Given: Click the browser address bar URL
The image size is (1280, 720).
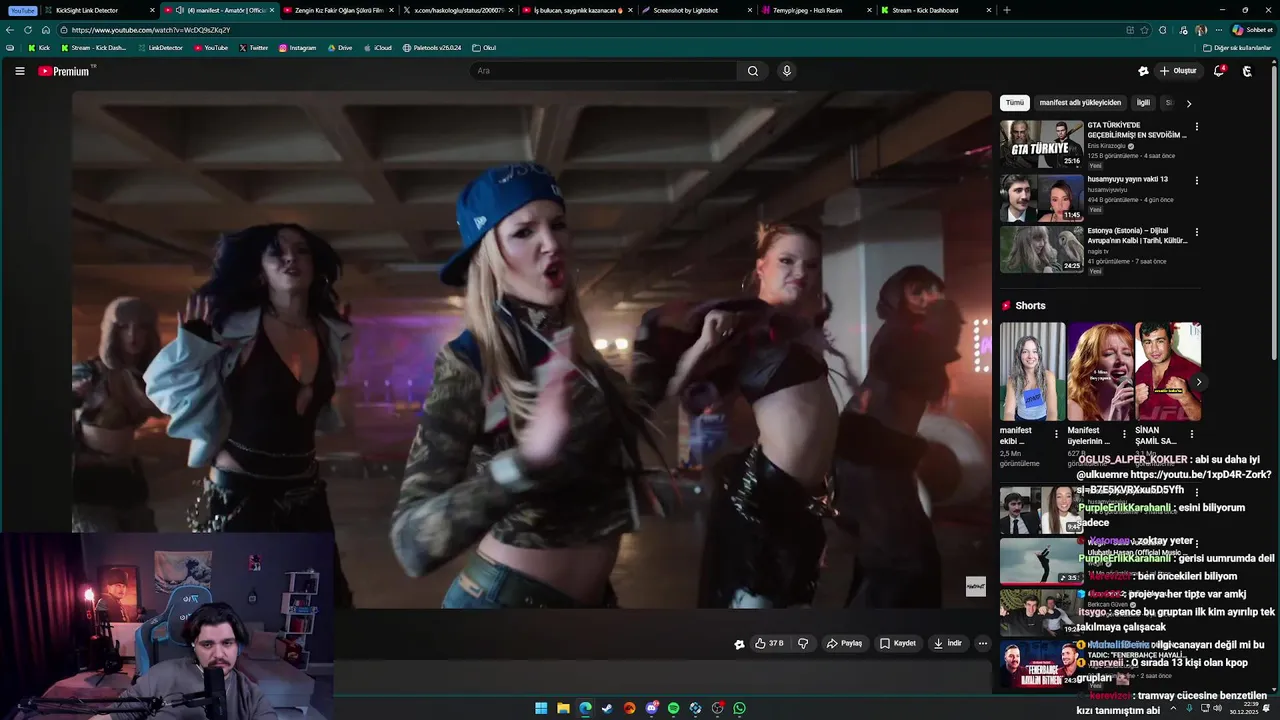Looking at the screenshot, I should pyautogui.click(x=151, y=30).
